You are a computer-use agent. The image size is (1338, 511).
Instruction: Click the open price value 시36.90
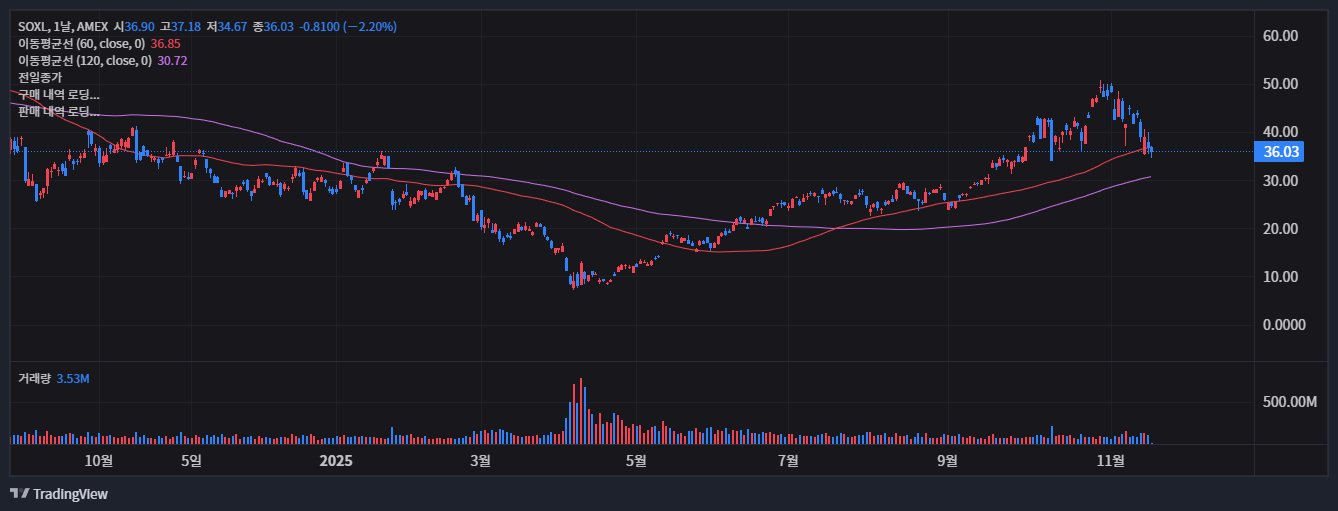(x=134, y=26)
